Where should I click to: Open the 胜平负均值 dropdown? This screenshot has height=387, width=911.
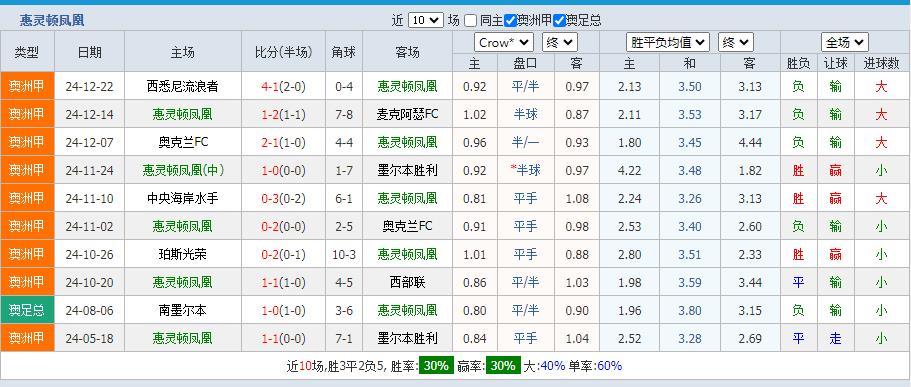click(668, 42)
